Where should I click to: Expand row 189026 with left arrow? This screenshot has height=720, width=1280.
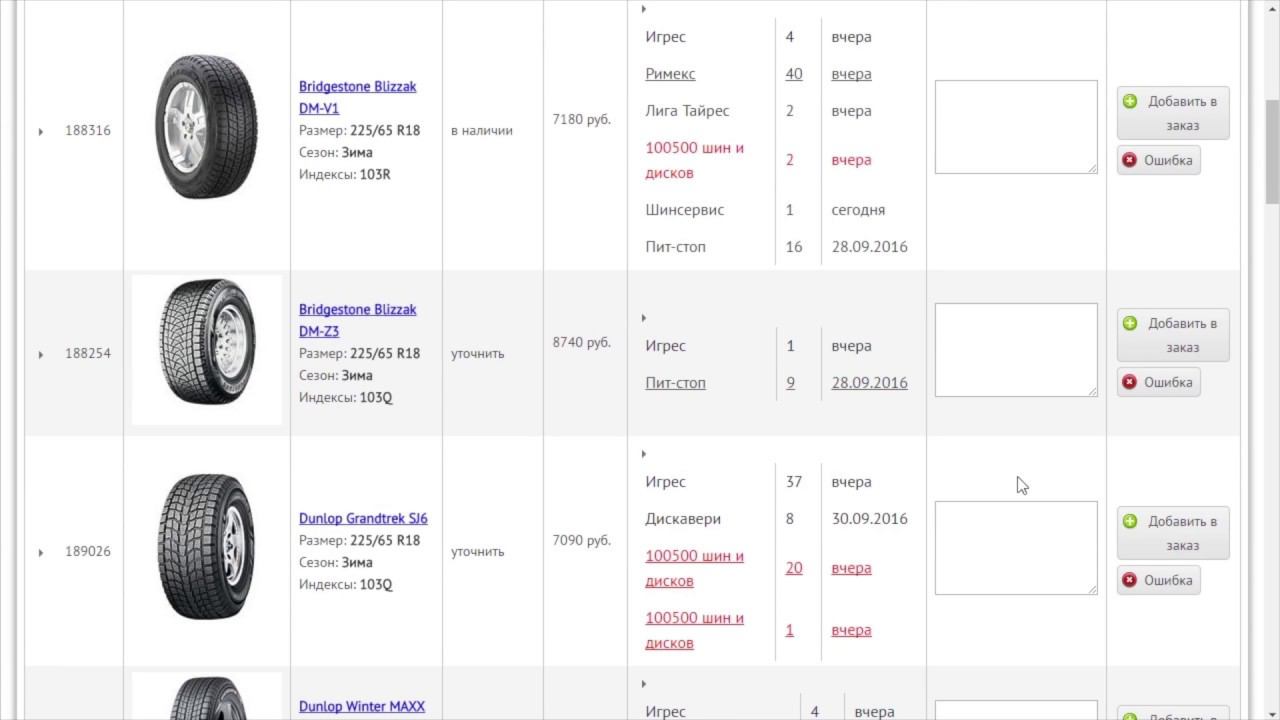41,552
